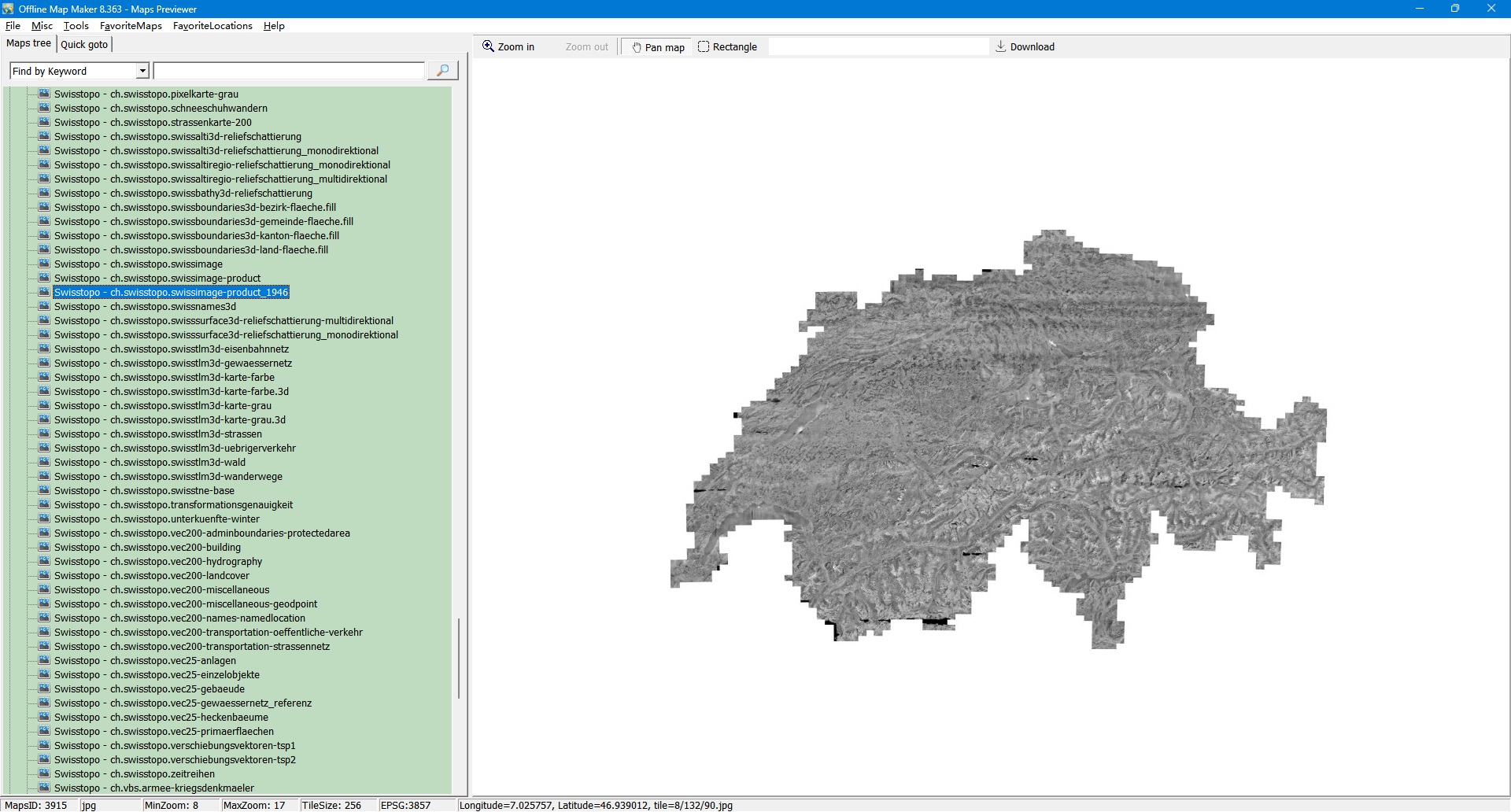
Task: Open the FavoriteMaps menu
Action: coord(131,26)
